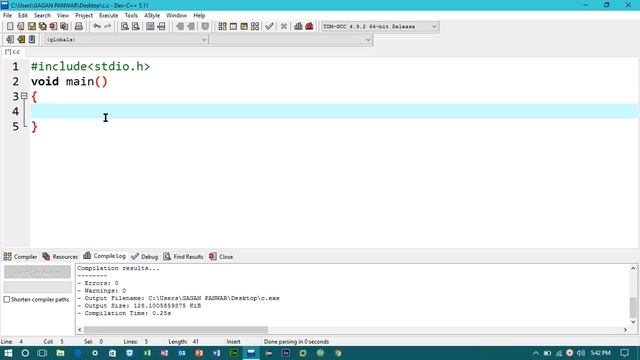This screenshot has width=640, height=360.
Task: Run Syntax Check with the checkmark icon
Action: click(x=269, y=27)
